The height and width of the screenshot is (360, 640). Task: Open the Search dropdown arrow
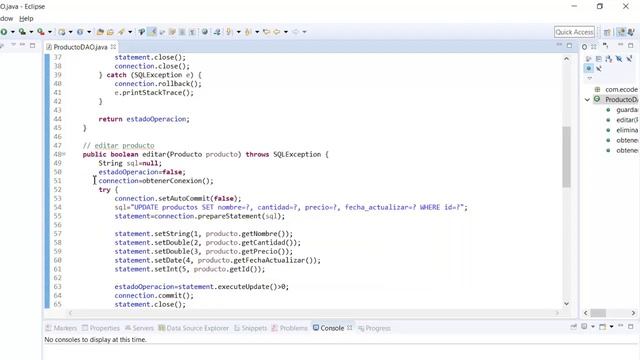[130, 32]
